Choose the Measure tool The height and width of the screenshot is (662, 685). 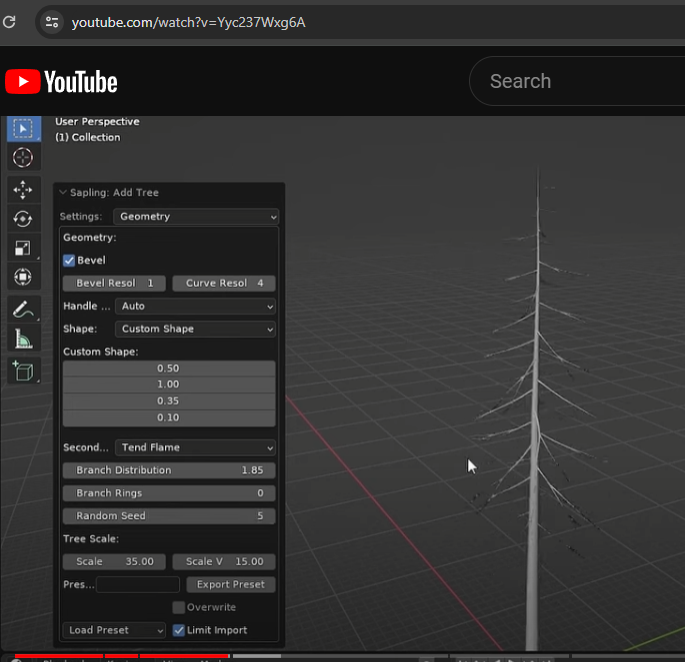tap(23, 340)
